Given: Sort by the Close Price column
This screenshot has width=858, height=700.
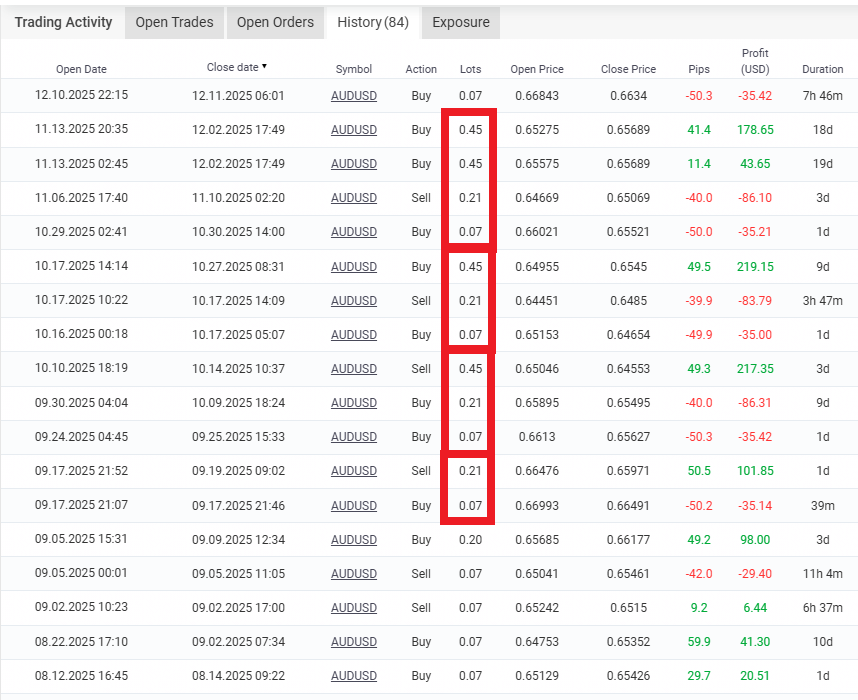Looking at the screenshot, I should tap(627, 69).
